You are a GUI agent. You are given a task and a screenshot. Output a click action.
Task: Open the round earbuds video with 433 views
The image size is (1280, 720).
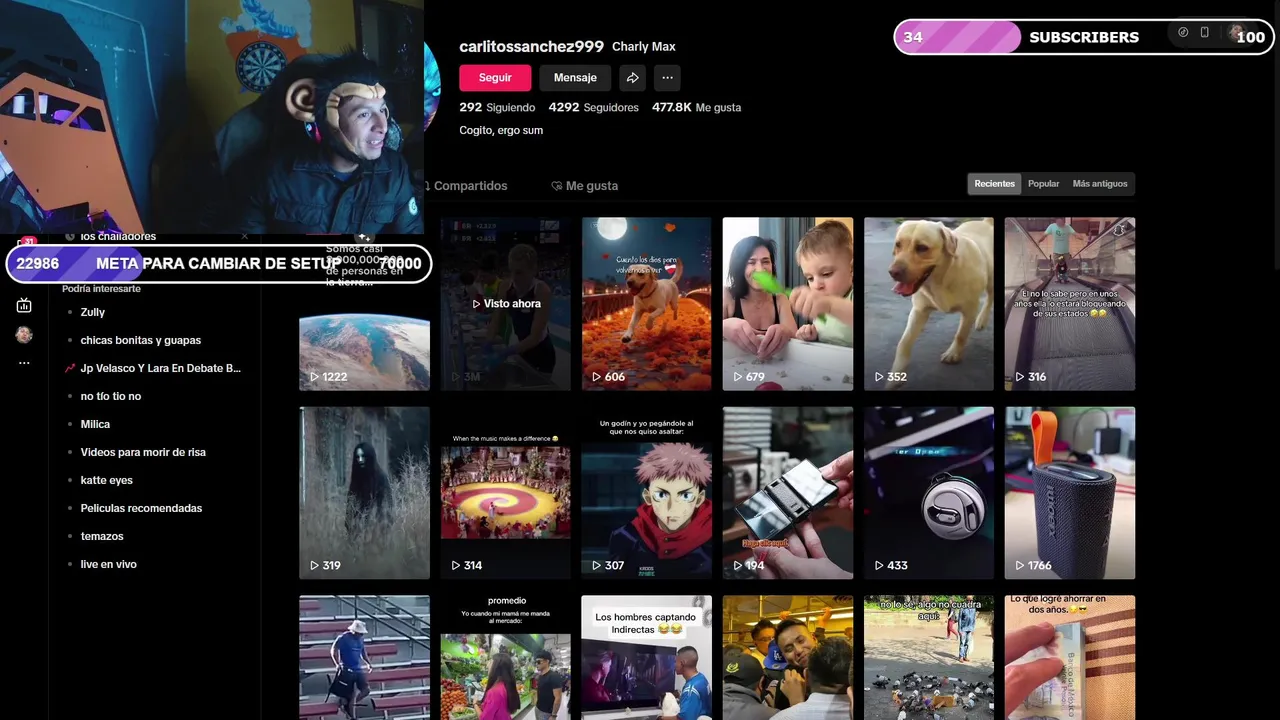pyautogui.click(x=929, y=493)
